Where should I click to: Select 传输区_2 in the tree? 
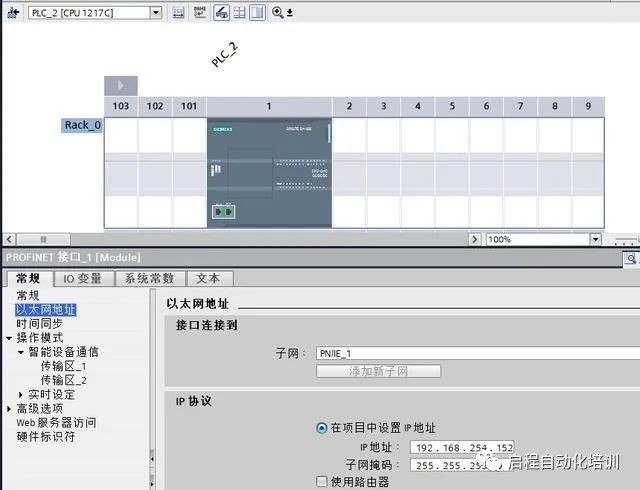coord(64,380)
